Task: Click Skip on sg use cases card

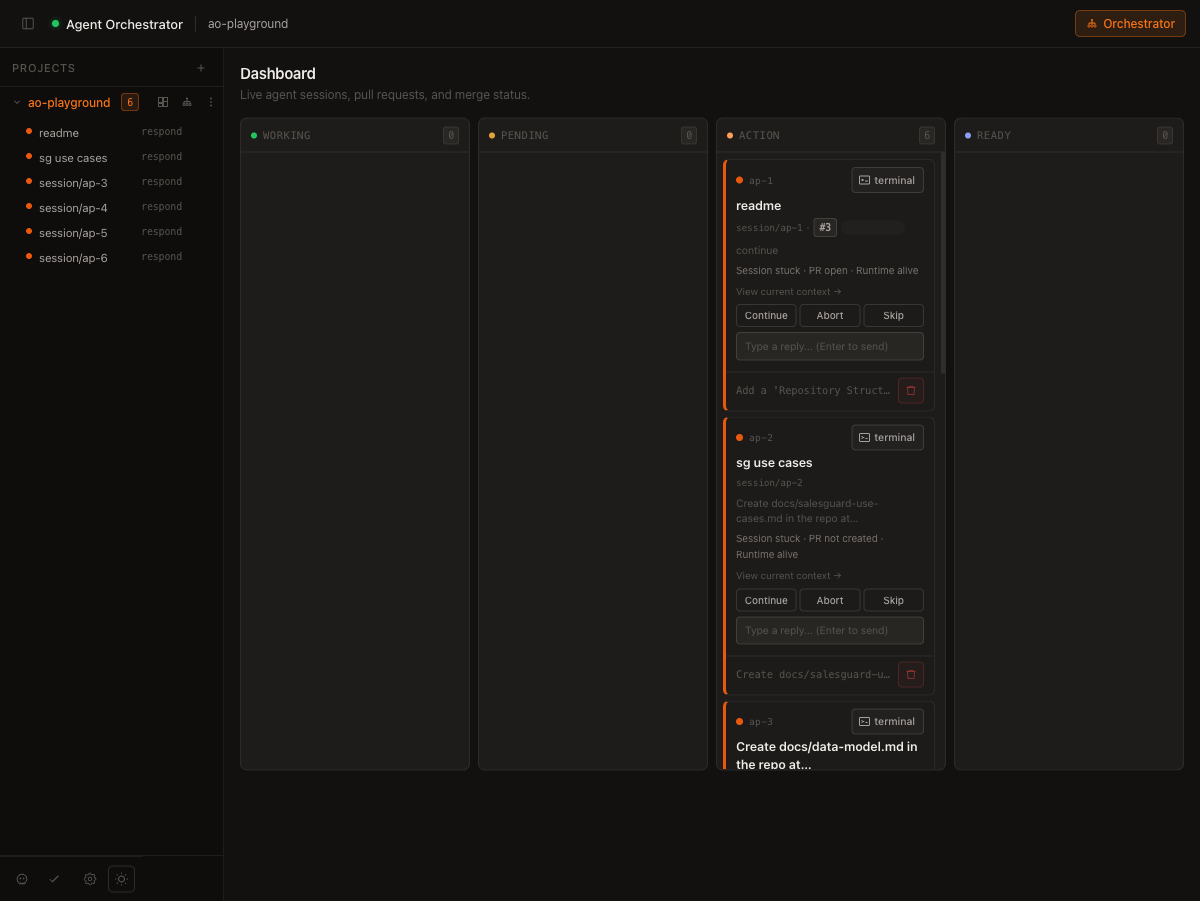Action: pos(893,600)
